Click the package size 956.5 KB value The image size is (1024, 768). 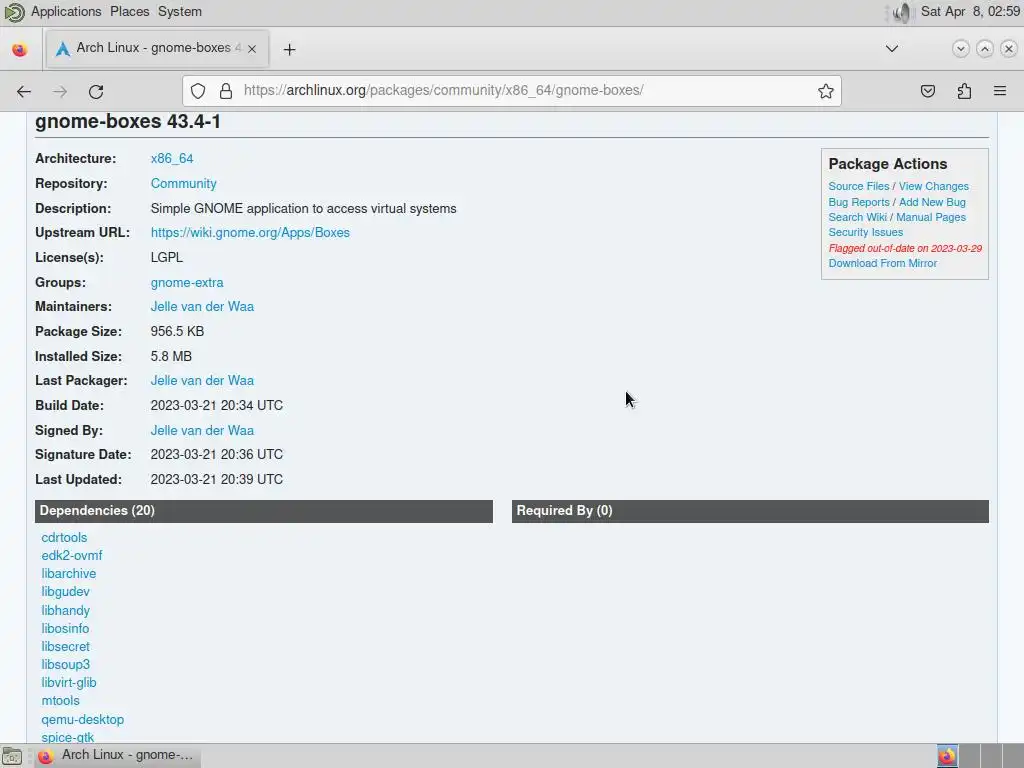(177, 332)
